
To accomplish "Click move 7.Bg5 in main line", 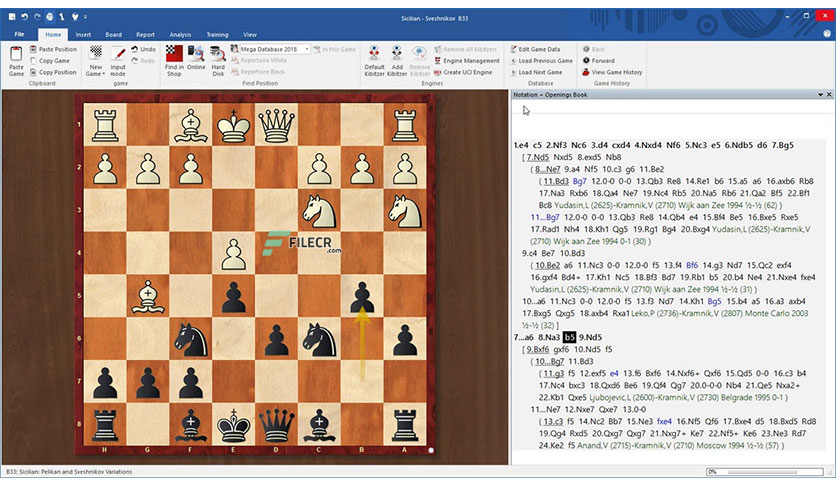I will click(x=783, y=145).
